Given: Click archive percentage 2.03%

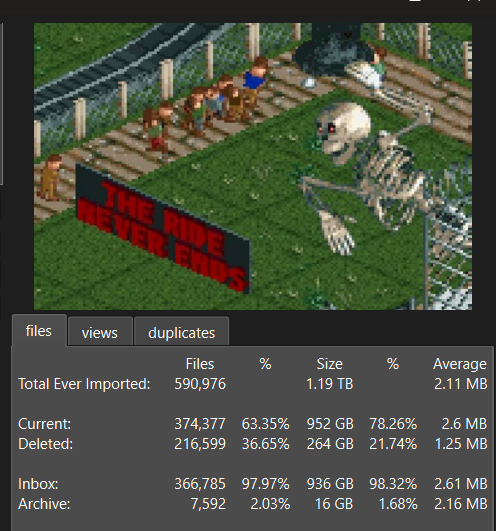Looking at the screenshot, I should [x=270, y=504].
